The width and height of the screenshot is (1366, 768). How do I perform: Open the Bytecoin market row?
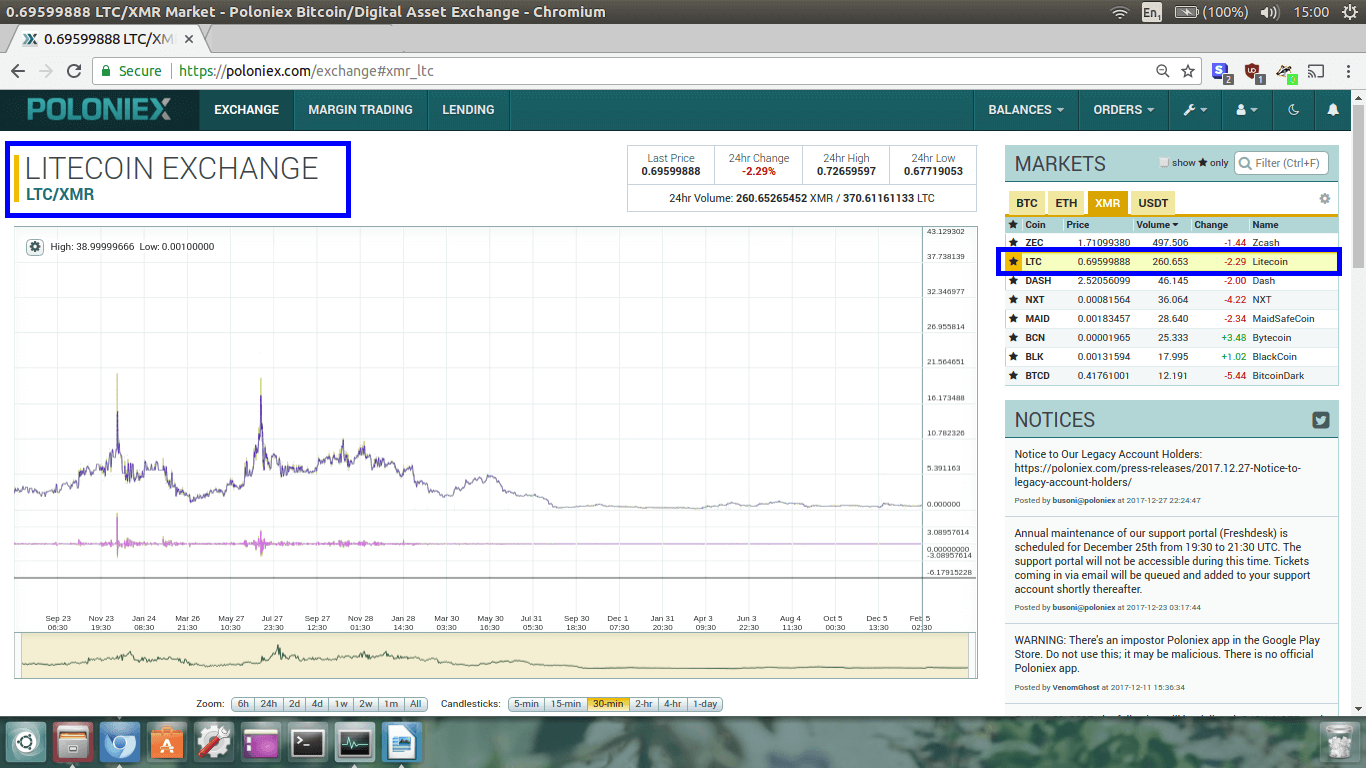[1172, 338]
